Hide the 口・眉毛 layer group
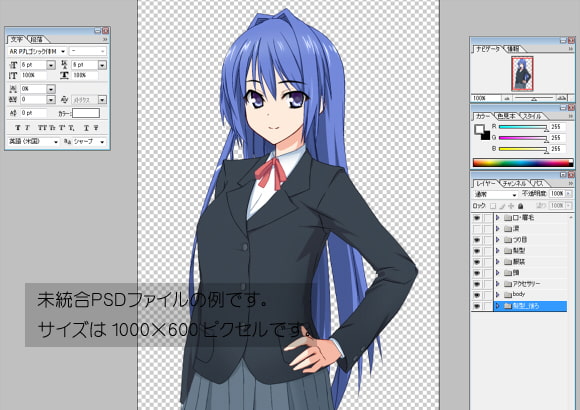 click(x=477, y=218)
